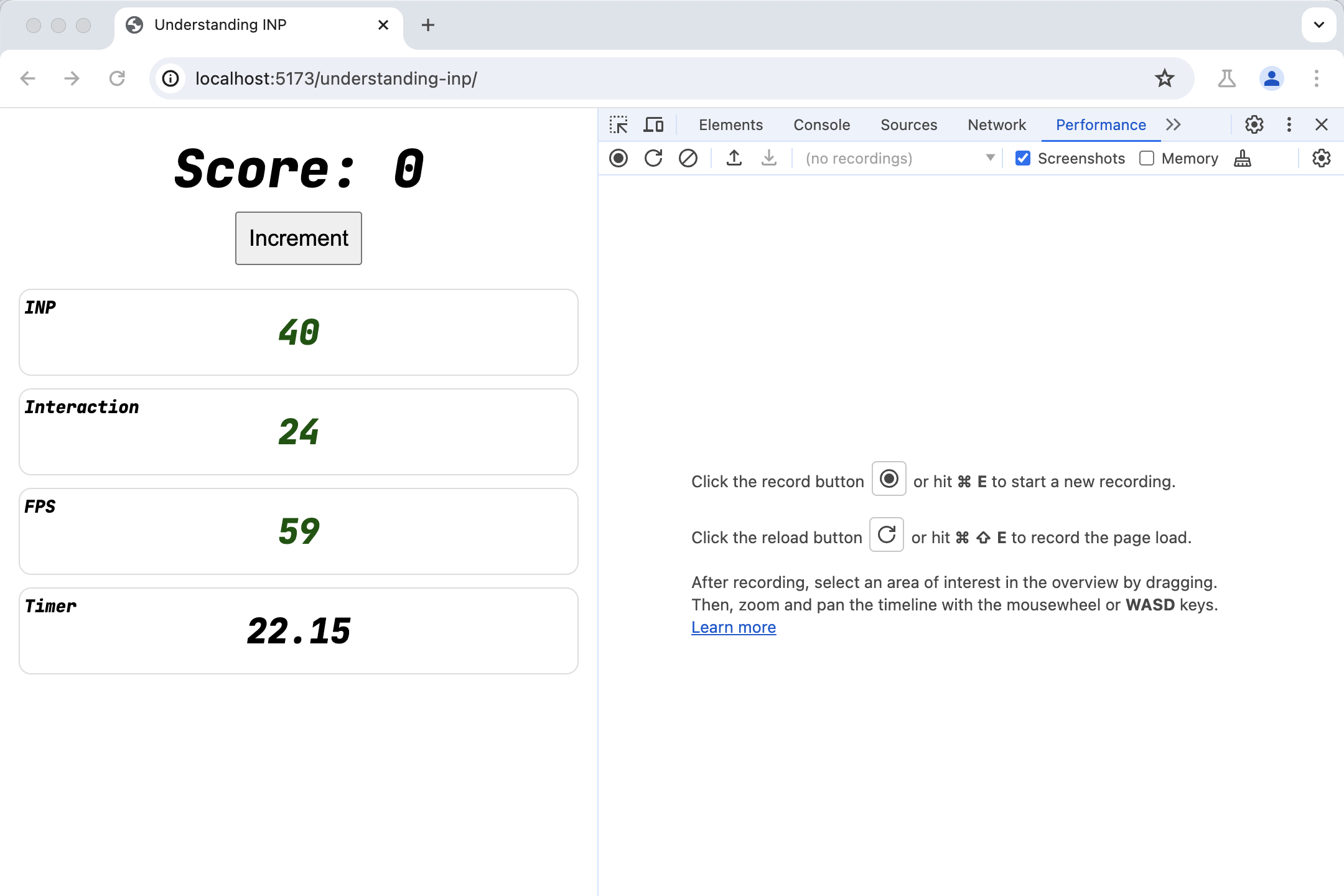Image resolution: width=1344 pixels, height=896 pixels.
Task: Click the Increment button
Action: tap(298, 238)
